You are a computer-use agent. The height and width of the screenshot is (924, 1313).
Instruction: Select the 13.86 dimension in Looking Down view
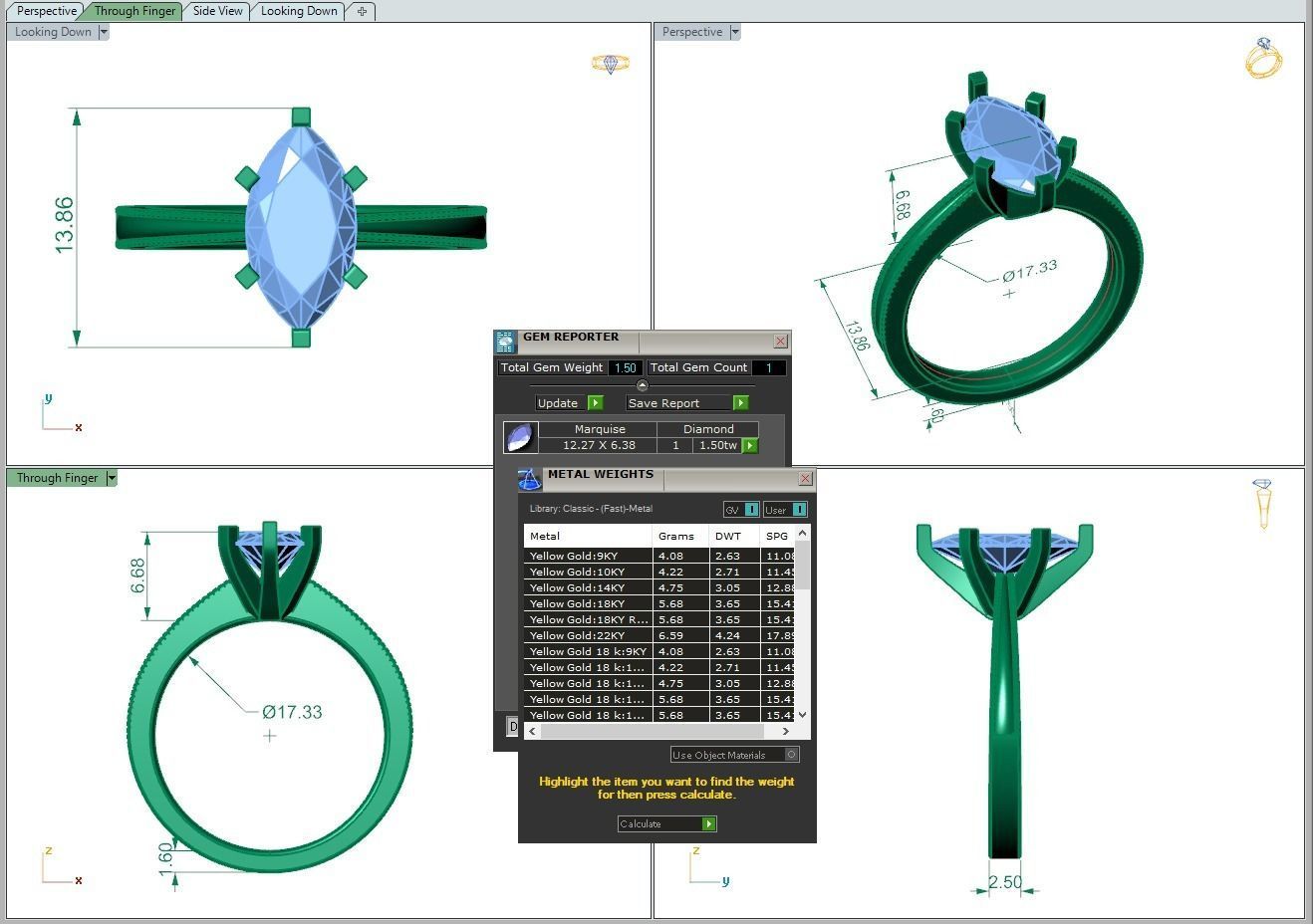(x=64, y=225)
